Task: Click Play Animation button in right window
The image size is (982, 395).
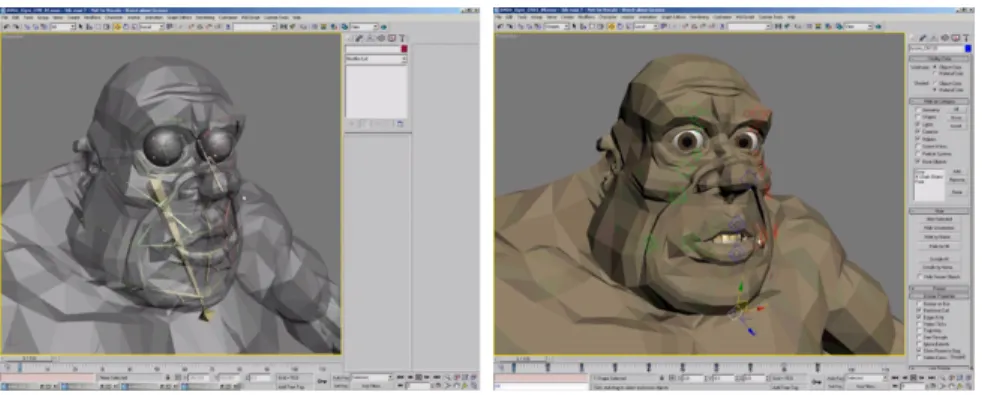Action: pyautogui.click(x=913, y=378)
